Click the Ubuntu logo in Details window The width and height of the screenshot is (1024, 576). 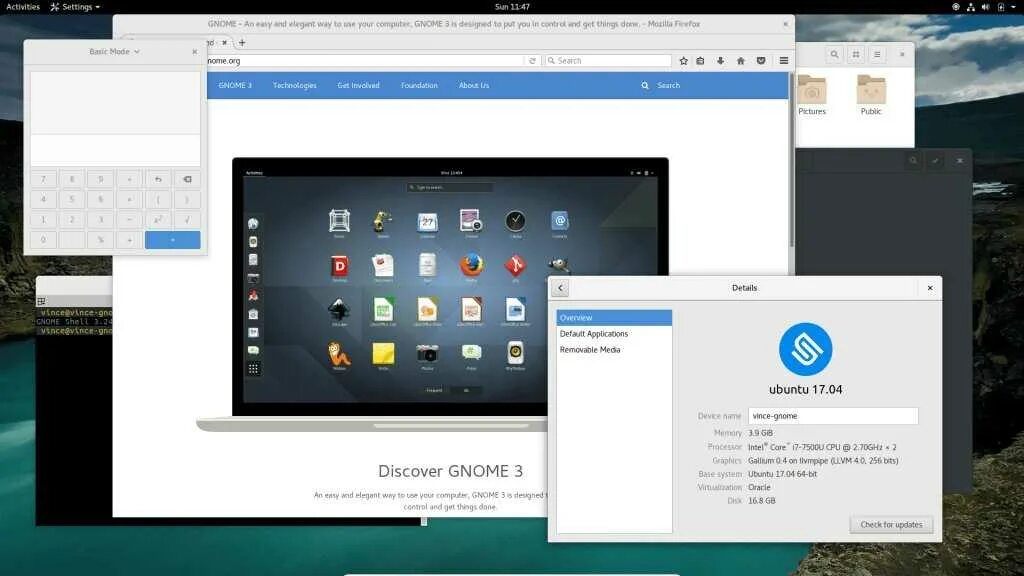805,349
